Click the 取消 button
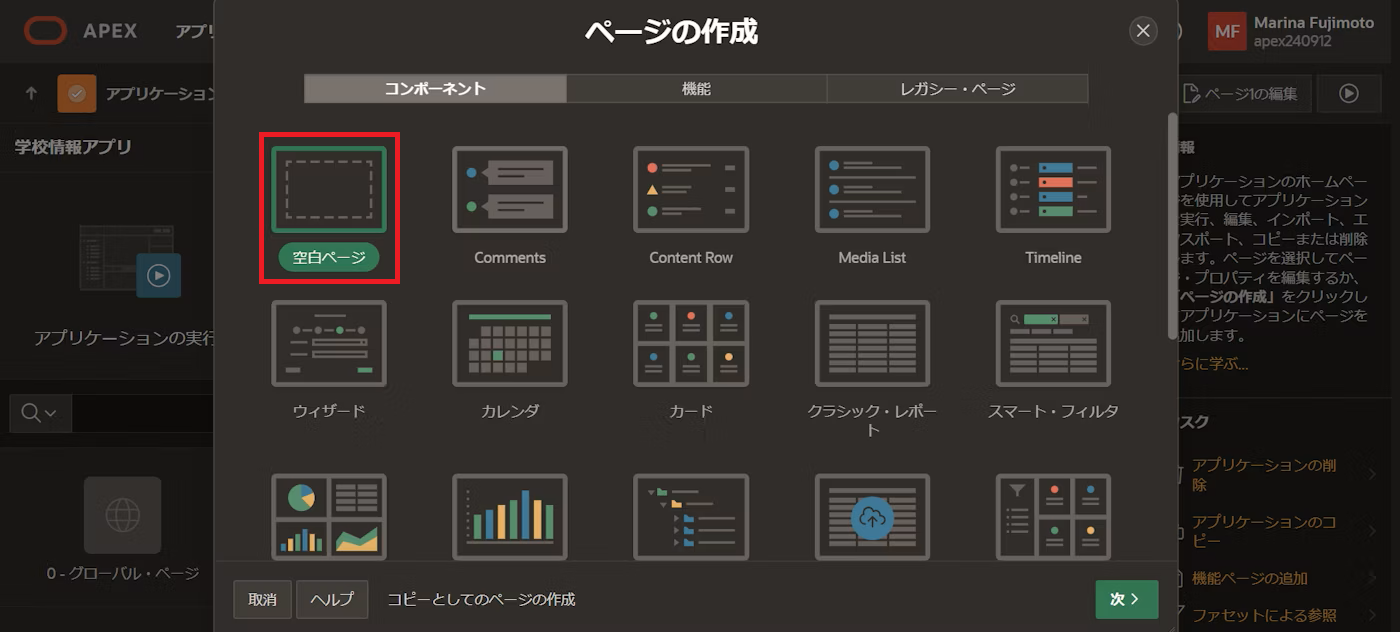 tap(262, 599)
